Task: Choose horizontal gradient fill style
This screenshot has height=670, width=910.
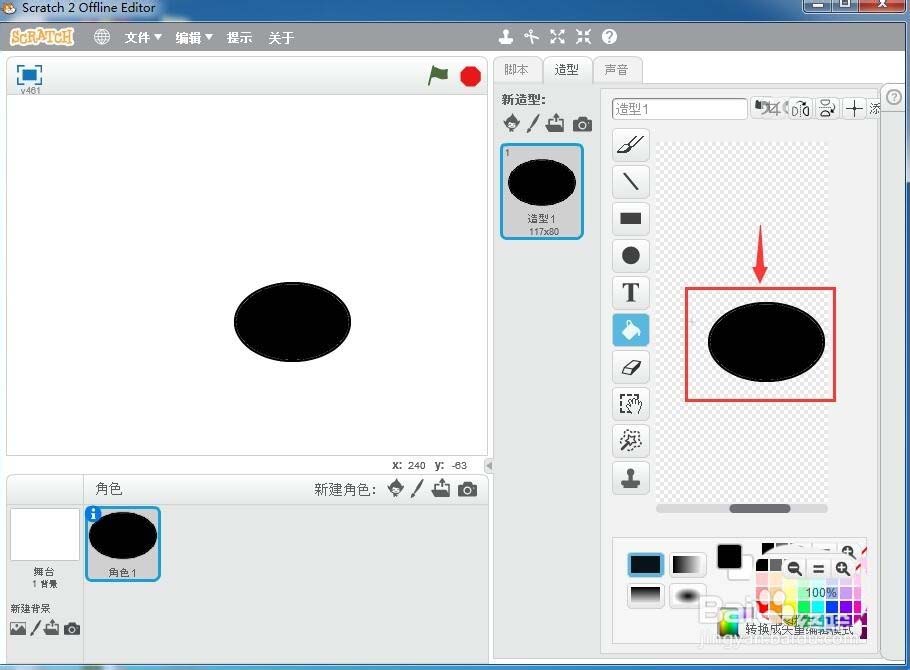Action: 687,564
